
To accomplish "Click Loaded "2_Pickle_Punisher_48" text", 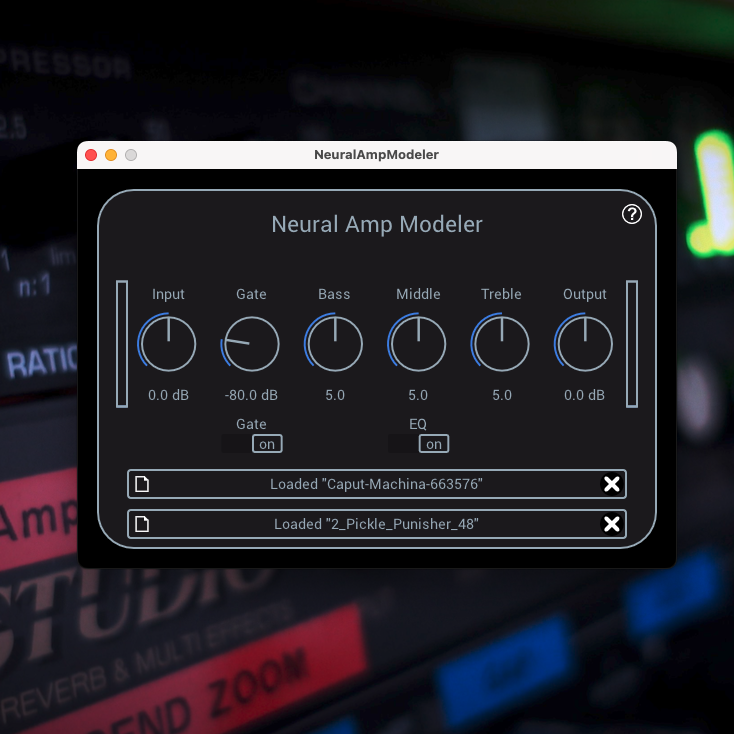I will point(376,524).
